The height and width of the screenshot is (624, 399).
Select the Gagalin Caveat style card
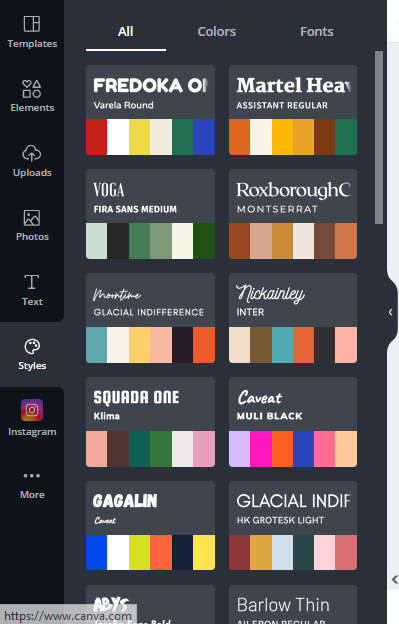(x=150, y=526)
